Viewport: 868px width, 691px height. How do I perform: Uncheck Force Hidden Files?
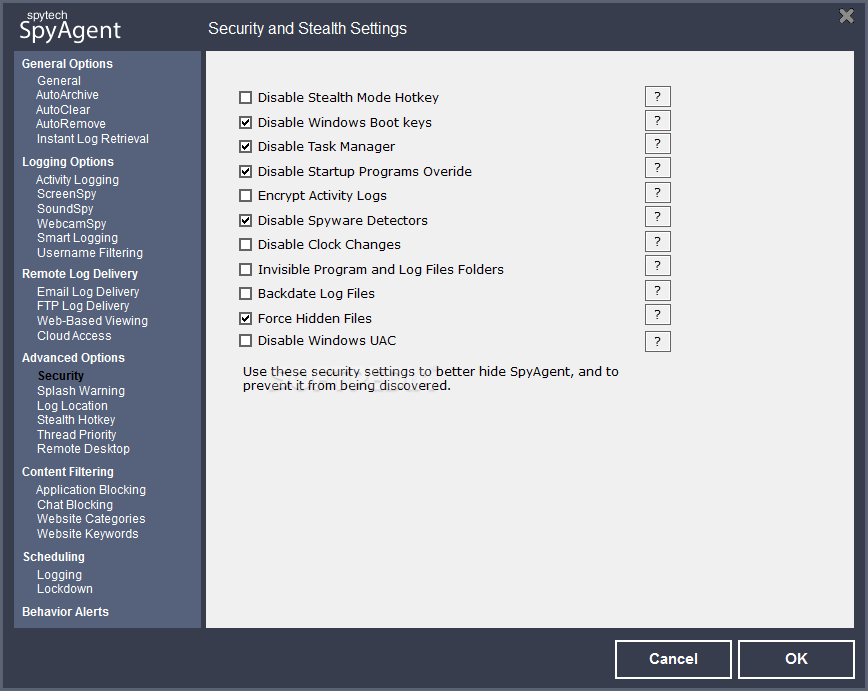(245, 318)
